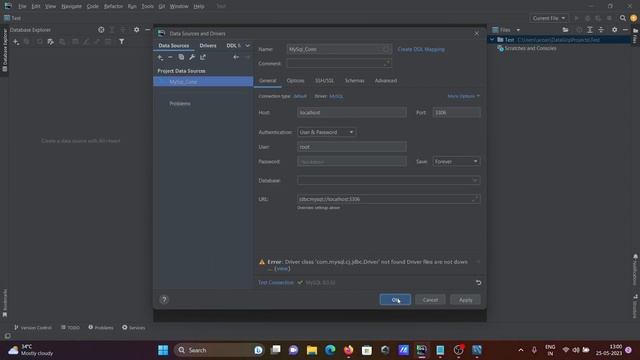This screenshot has width=640, height=360.
Task: Open the Refactor menu
Action: 113,7
